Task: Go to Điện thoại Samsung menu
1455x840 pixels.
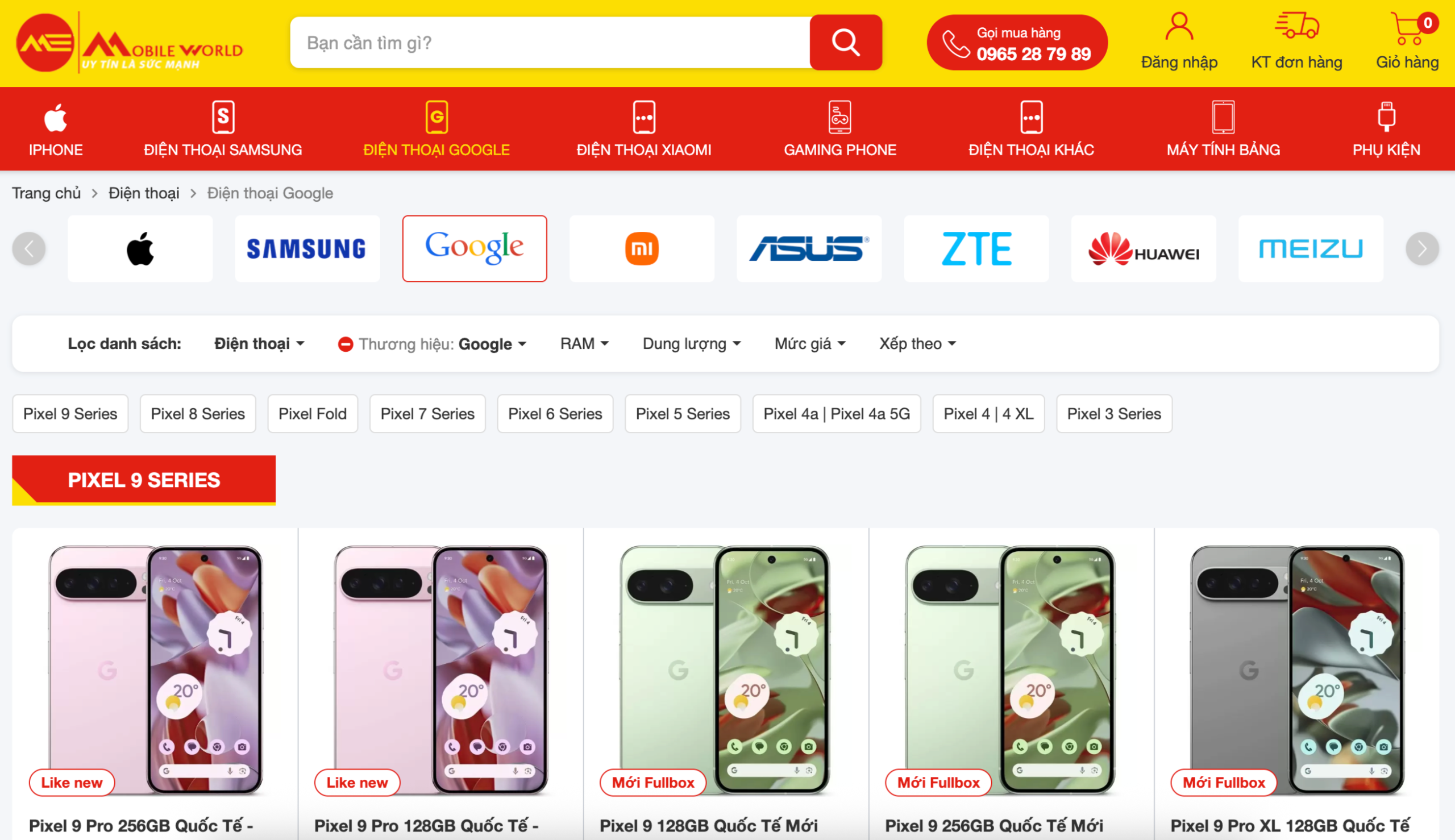Action: [223, 150]
